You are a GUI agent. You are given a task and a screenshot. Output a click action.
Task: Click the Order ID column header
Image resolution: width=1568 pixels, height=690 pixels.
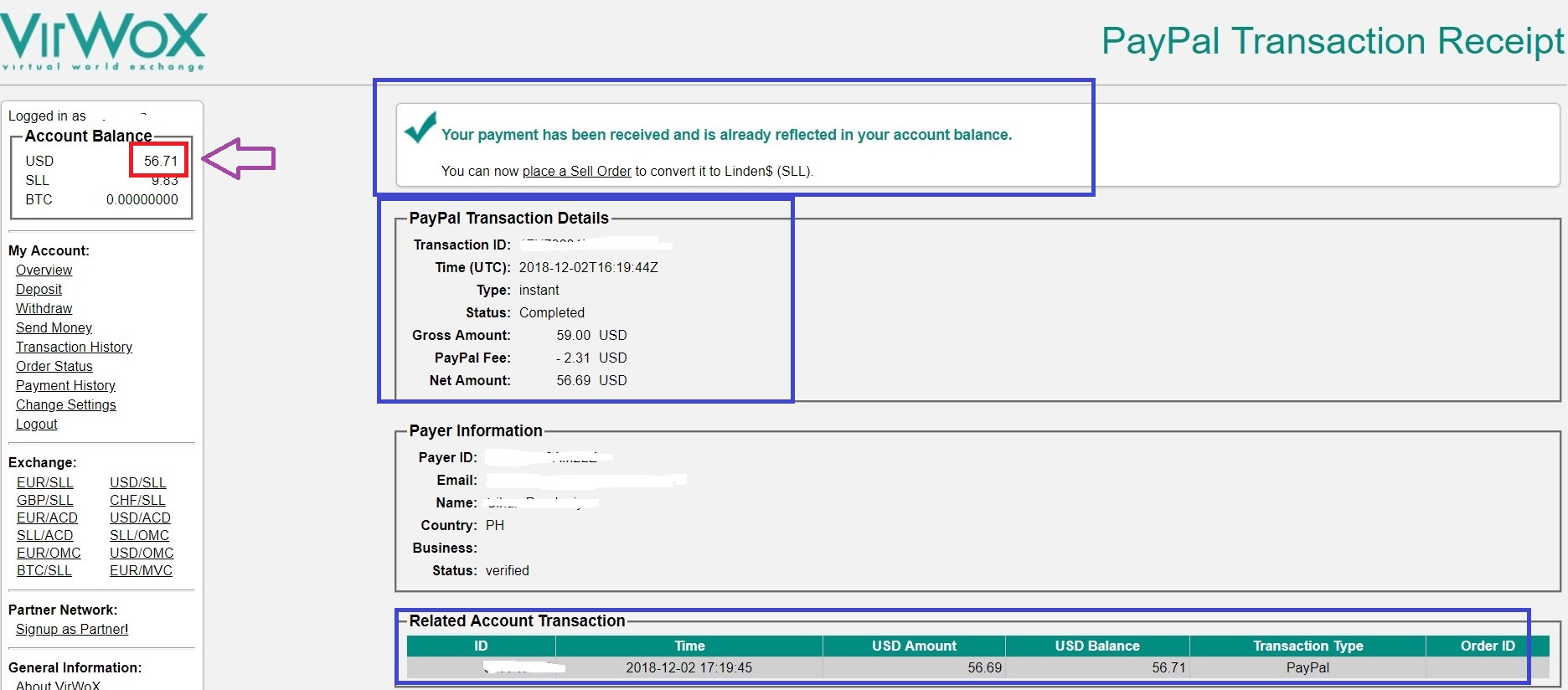pos(1488,646)
